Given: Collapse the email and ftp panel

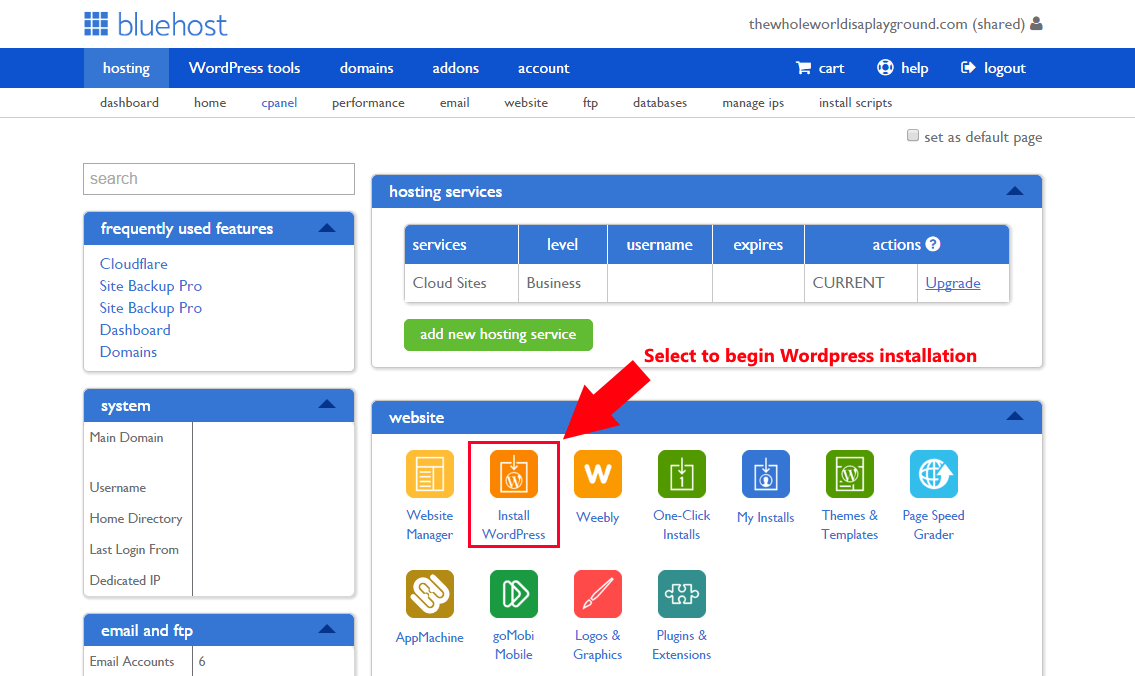Looking at the screenshot, I should pyautogui.click(x=327, y=629).
